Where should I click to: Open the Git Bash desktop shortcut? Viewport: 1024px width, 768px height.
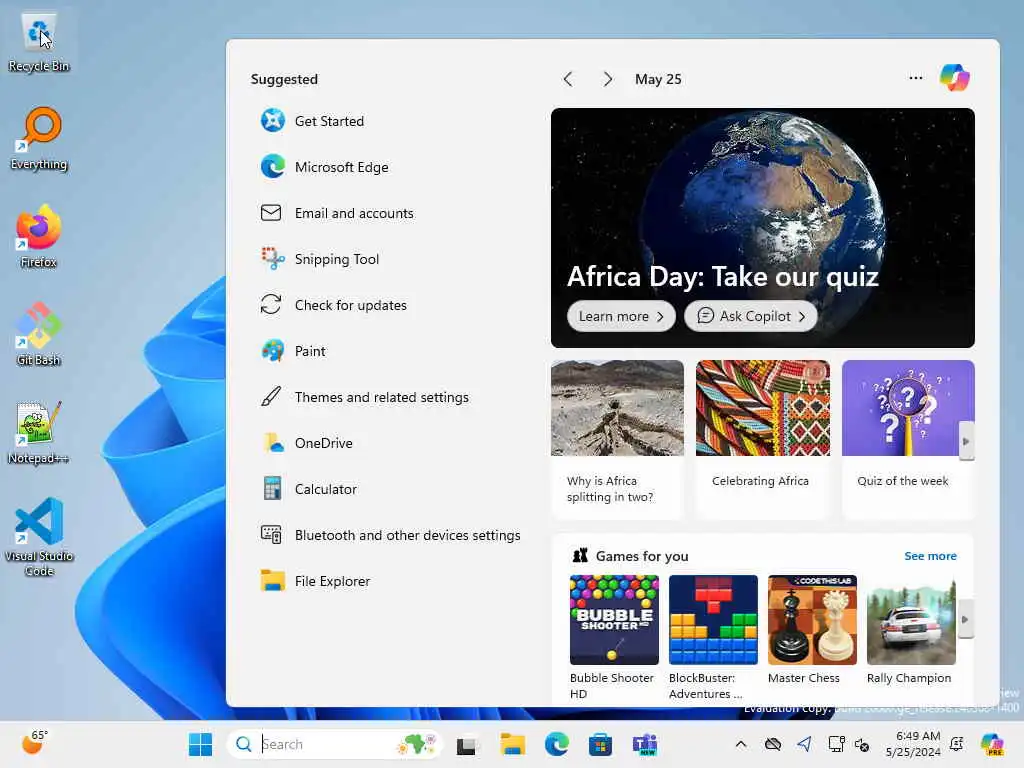point(39,334)
